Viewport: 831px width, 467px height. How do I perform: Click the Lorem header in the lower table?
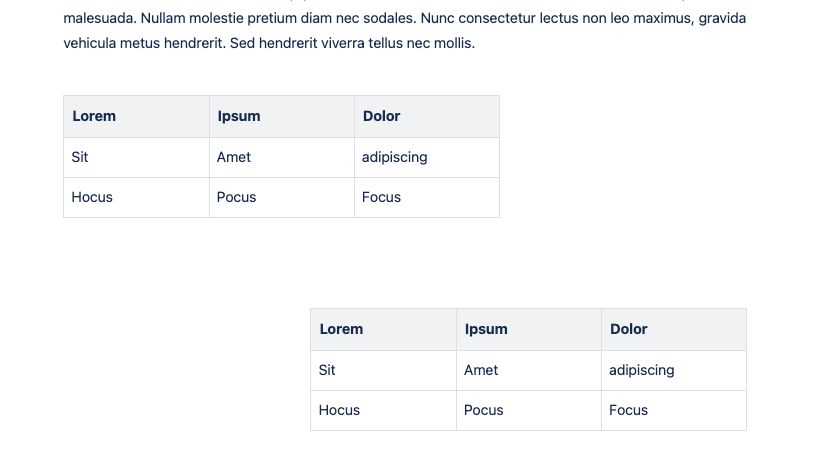click(x=341, y=329)
